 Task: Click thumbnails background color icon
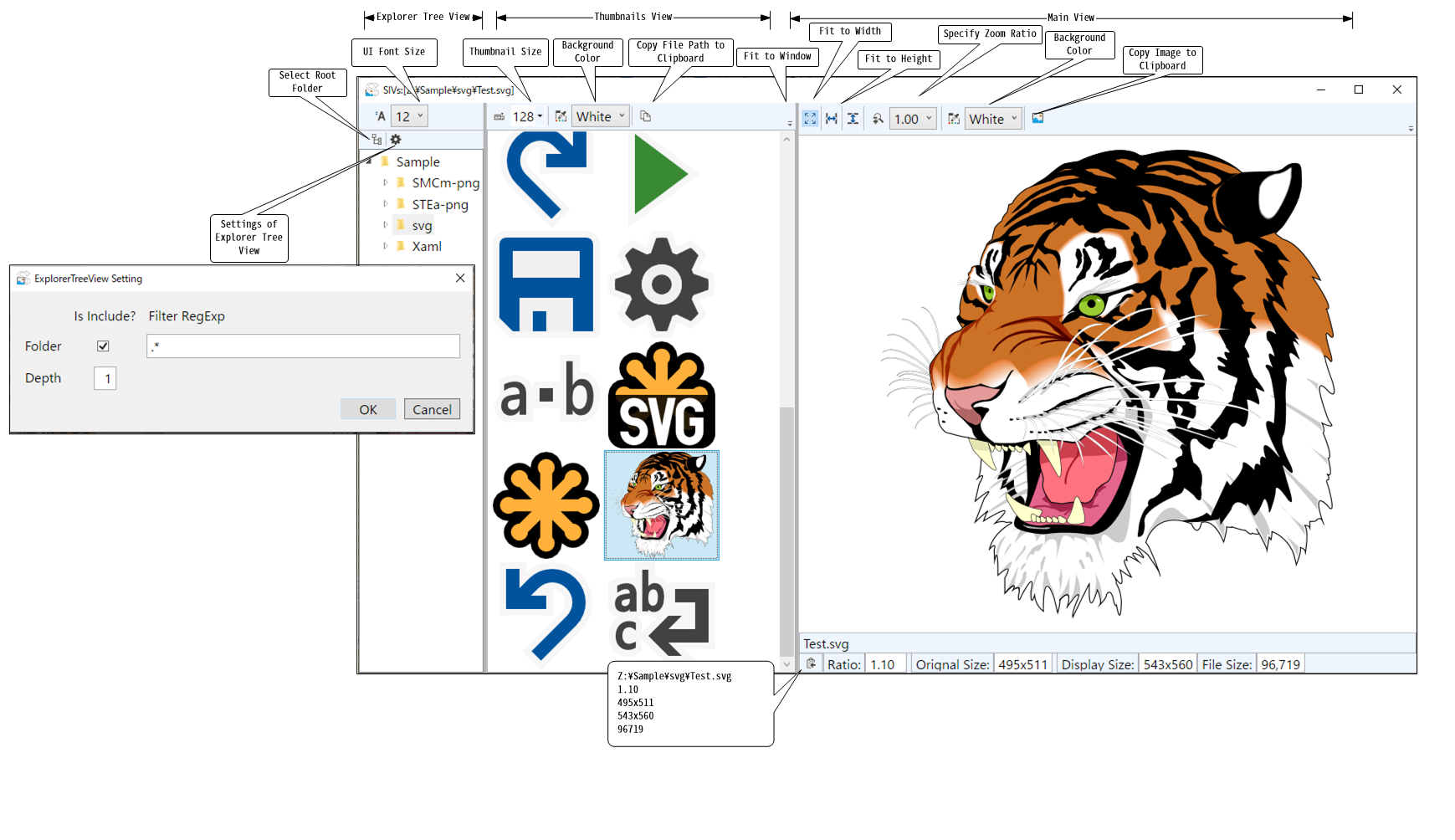[x=561, y=116]
